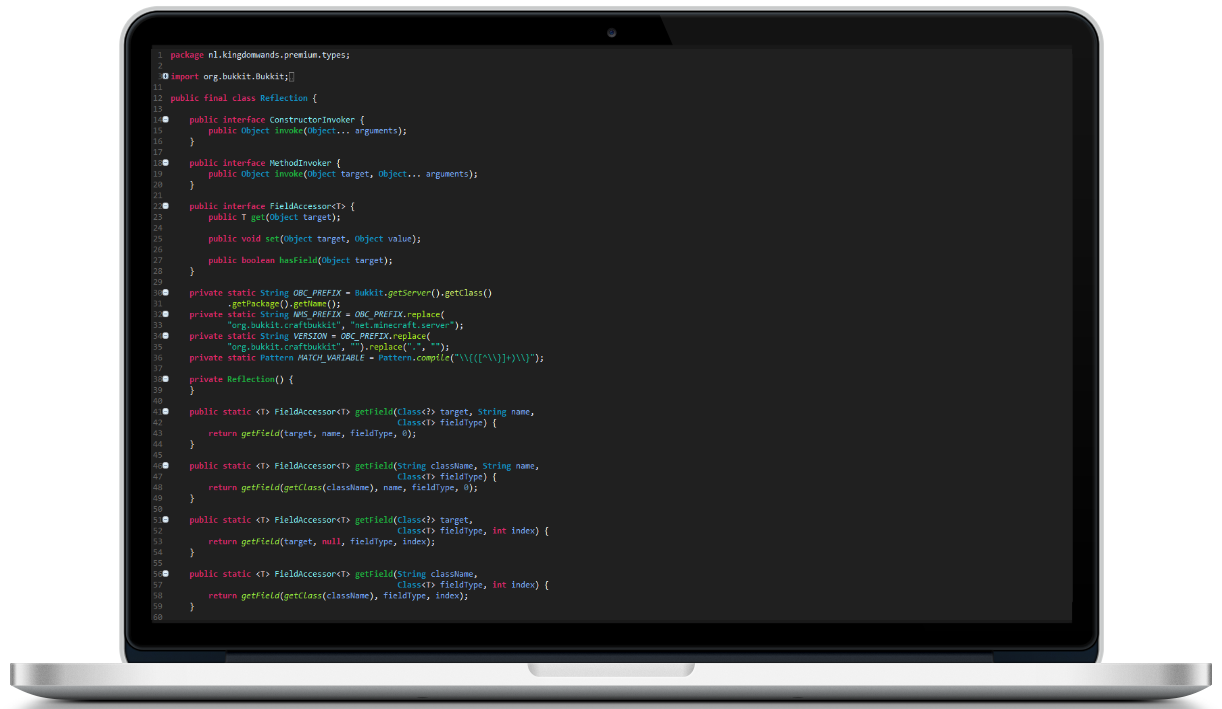Select line number 1 in the gutter
Screen dimensions: 1222x709
tap(159, 55)
